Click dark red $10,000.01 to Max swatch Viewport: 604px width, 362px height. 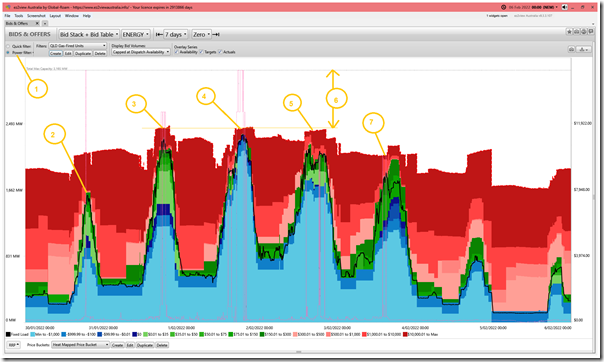405,334
